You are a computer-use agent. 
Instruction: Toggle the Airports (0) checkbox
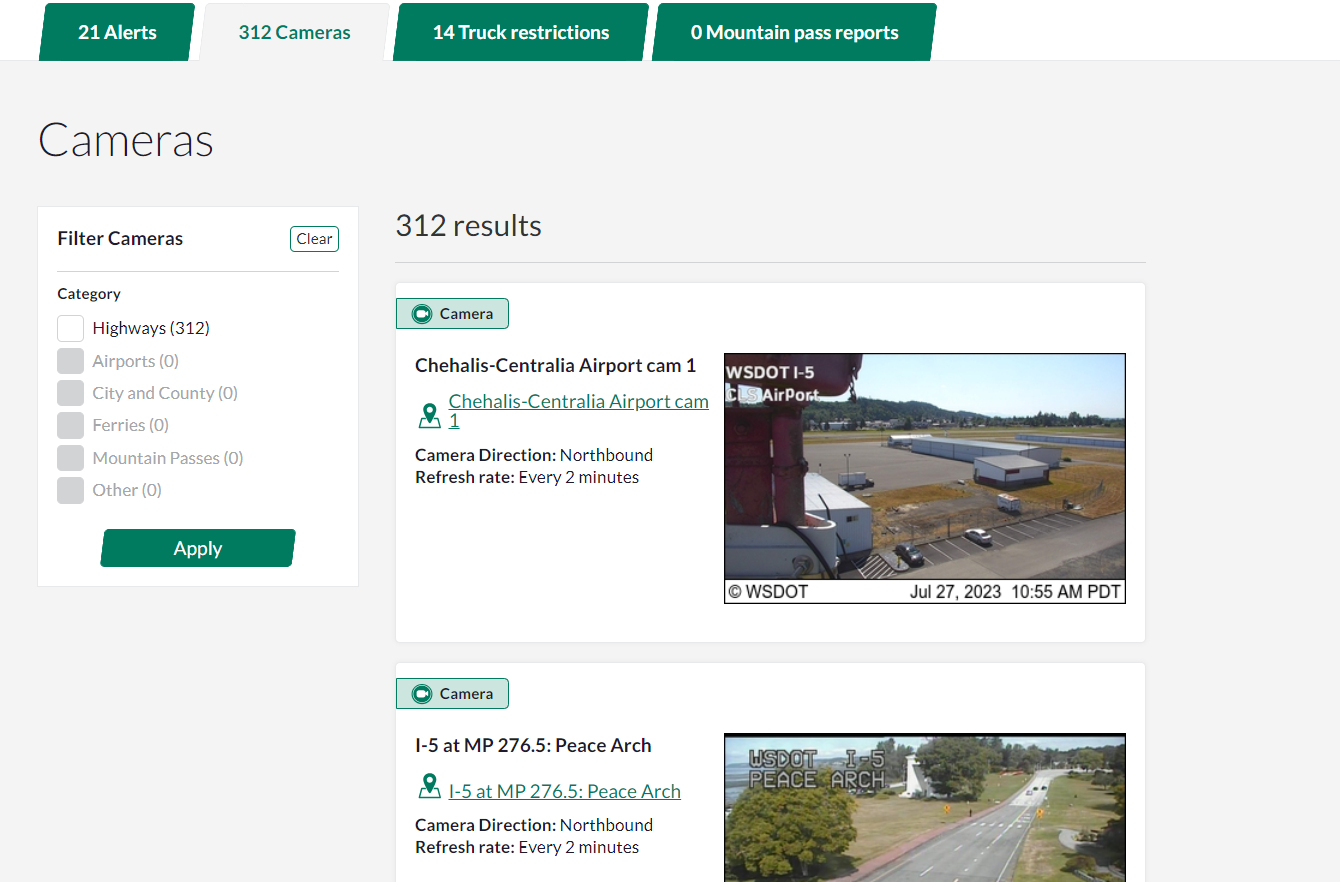70,361
